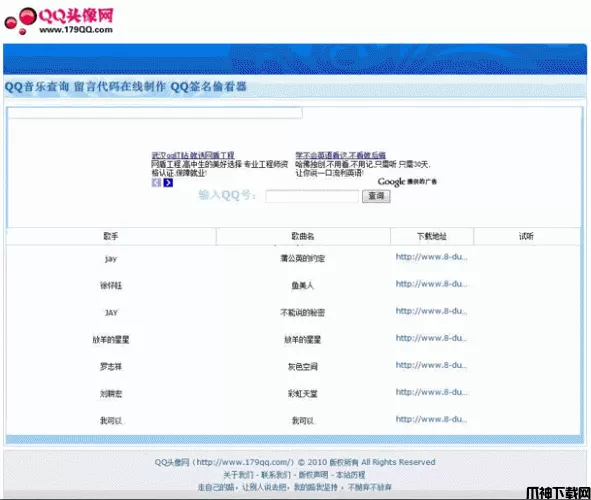Open the 本站历程 footer link
The width and height of the screenshot is (591, 500).
[x=351, y=475]
